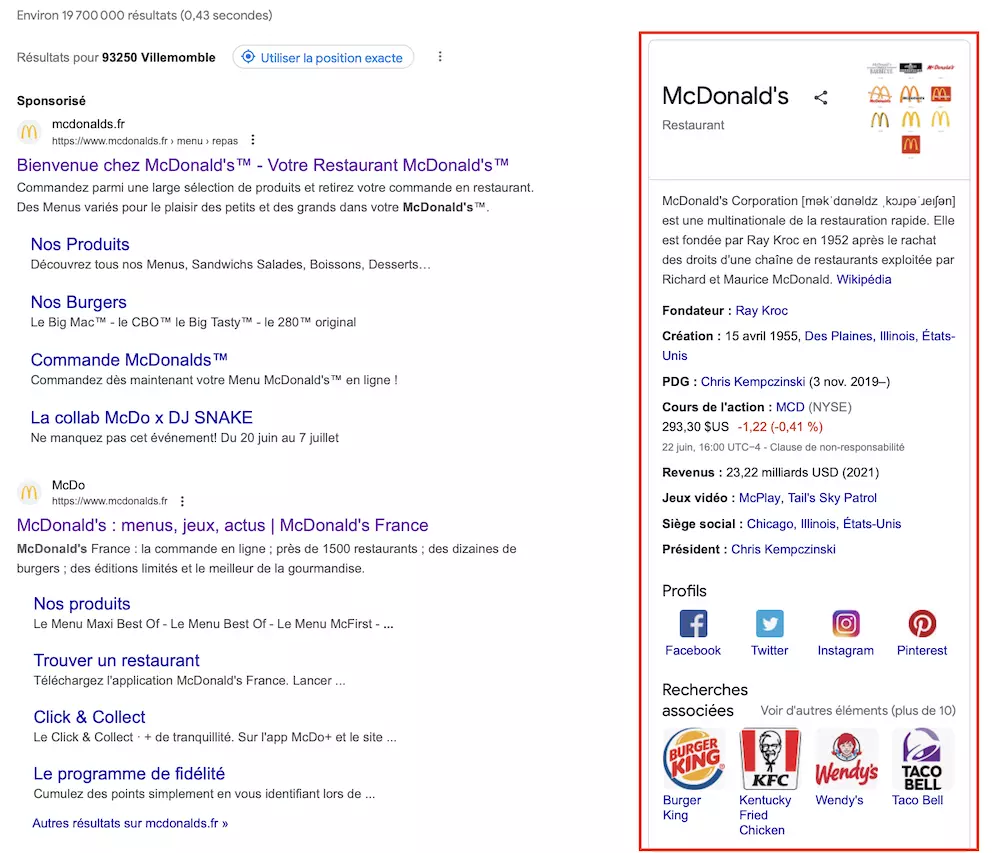The height and width of the screenshot is (853, 1000).
Task: Share the McDonald's knowledge panel
Action: [821, 97]
